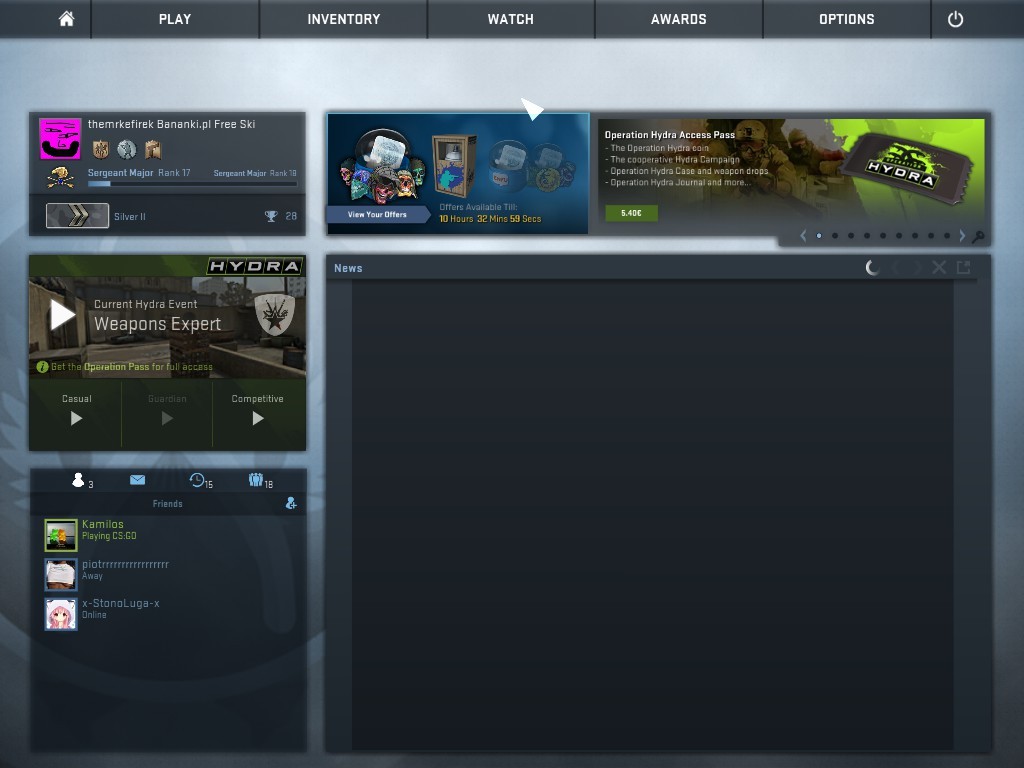Click the green info icon

[42, 367]
